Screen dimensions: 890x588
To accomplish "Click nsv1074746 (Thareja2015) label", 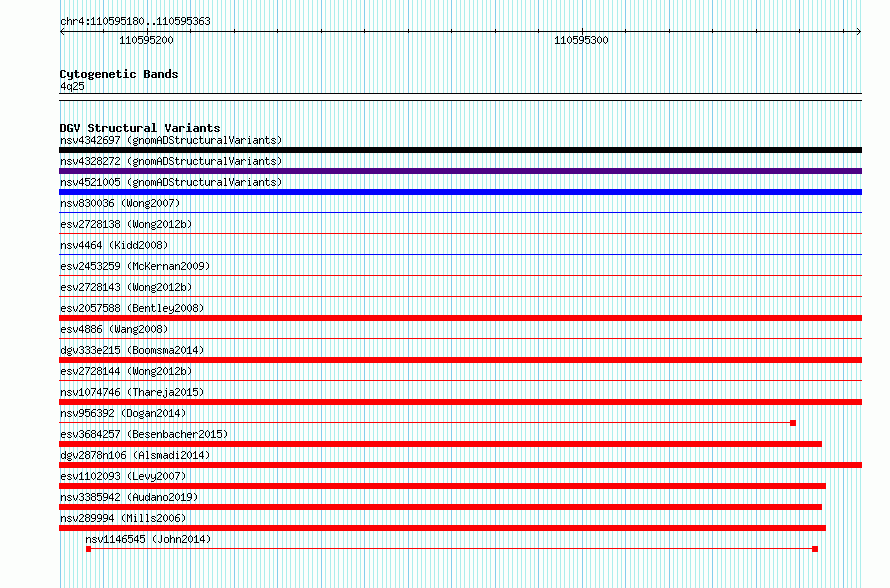I will click(x=132, y=392).
